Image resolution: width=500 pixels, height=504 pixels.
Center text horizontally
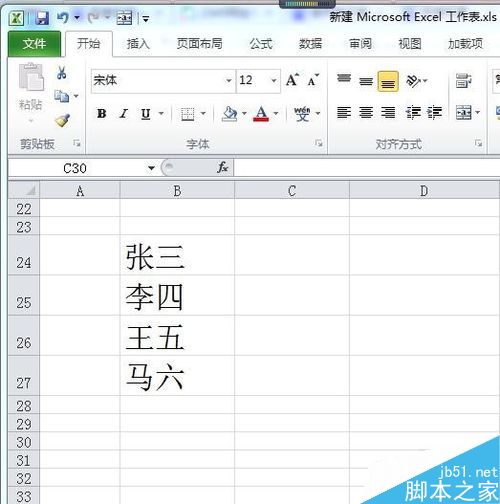[x=366, y=113]
